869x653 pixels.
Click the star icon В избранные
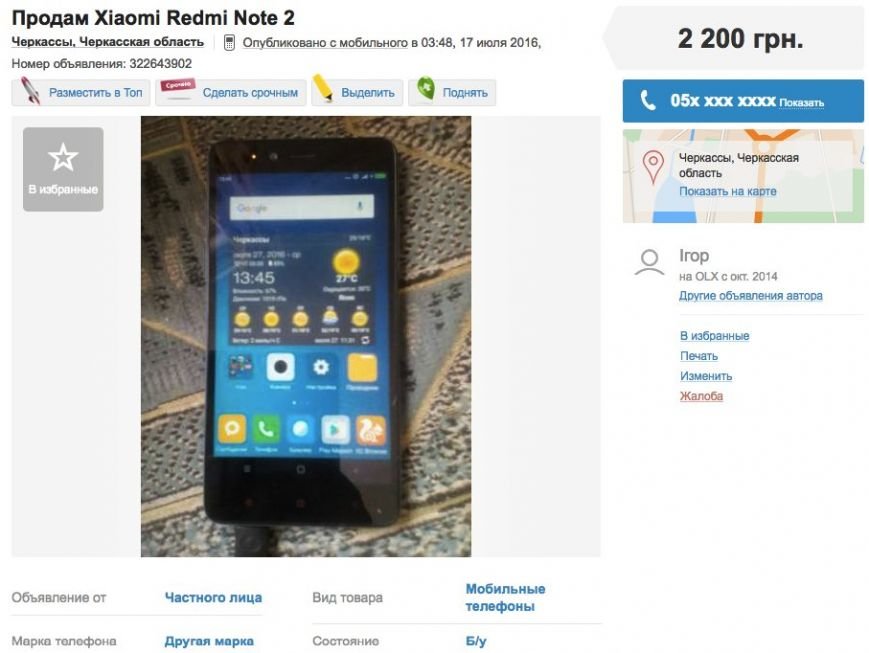tap(63, 157)
